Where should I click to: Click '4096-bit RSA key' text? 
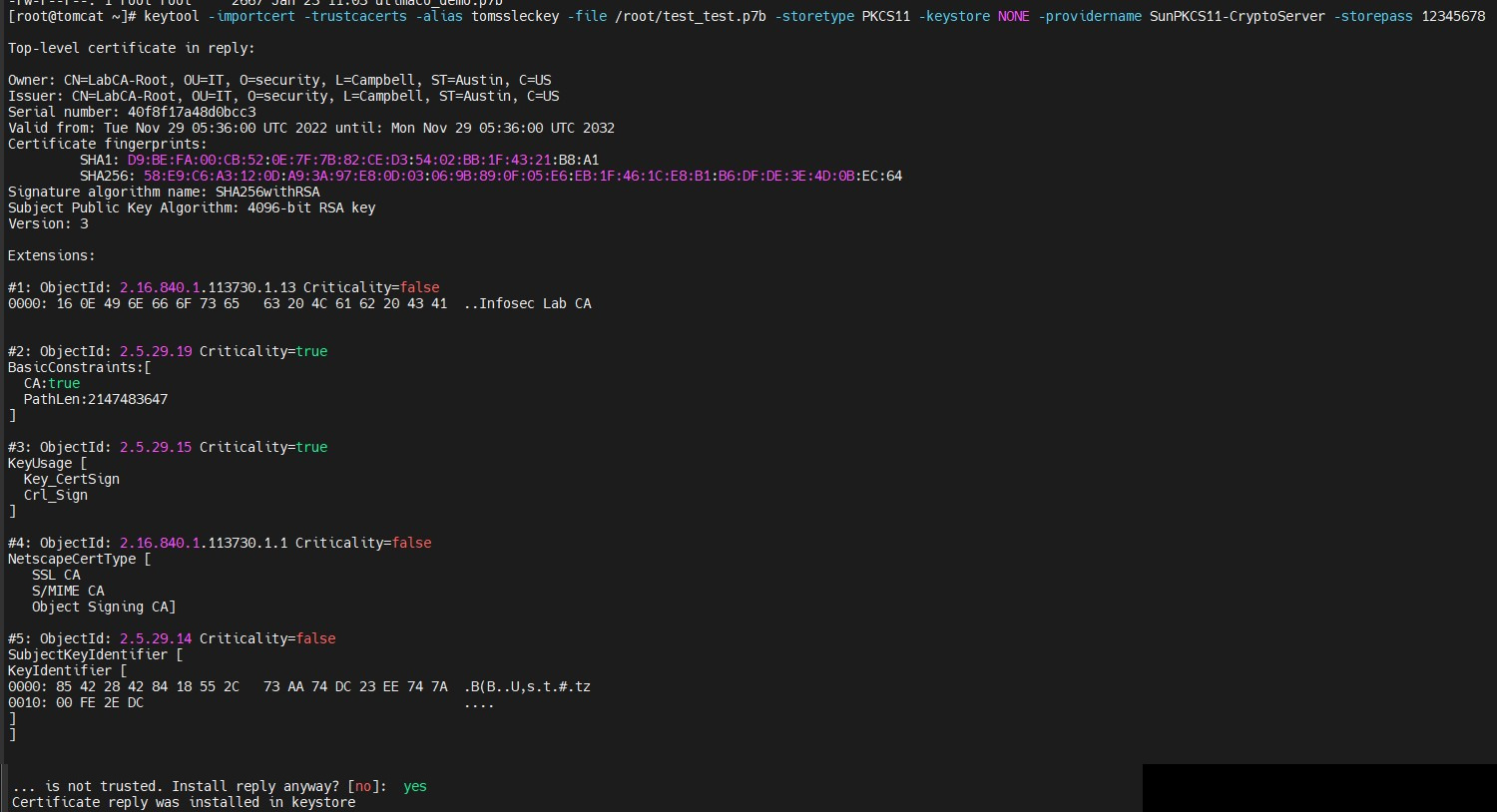(311, 207)
